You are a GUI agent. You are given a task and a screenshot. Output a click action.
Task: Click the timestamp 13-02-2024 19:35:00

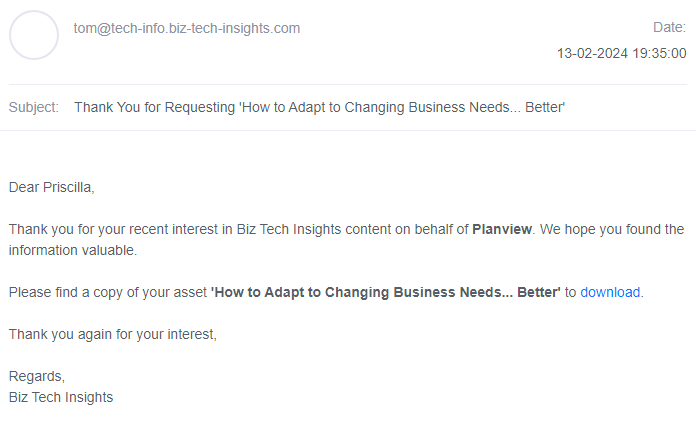pos(621,53)
